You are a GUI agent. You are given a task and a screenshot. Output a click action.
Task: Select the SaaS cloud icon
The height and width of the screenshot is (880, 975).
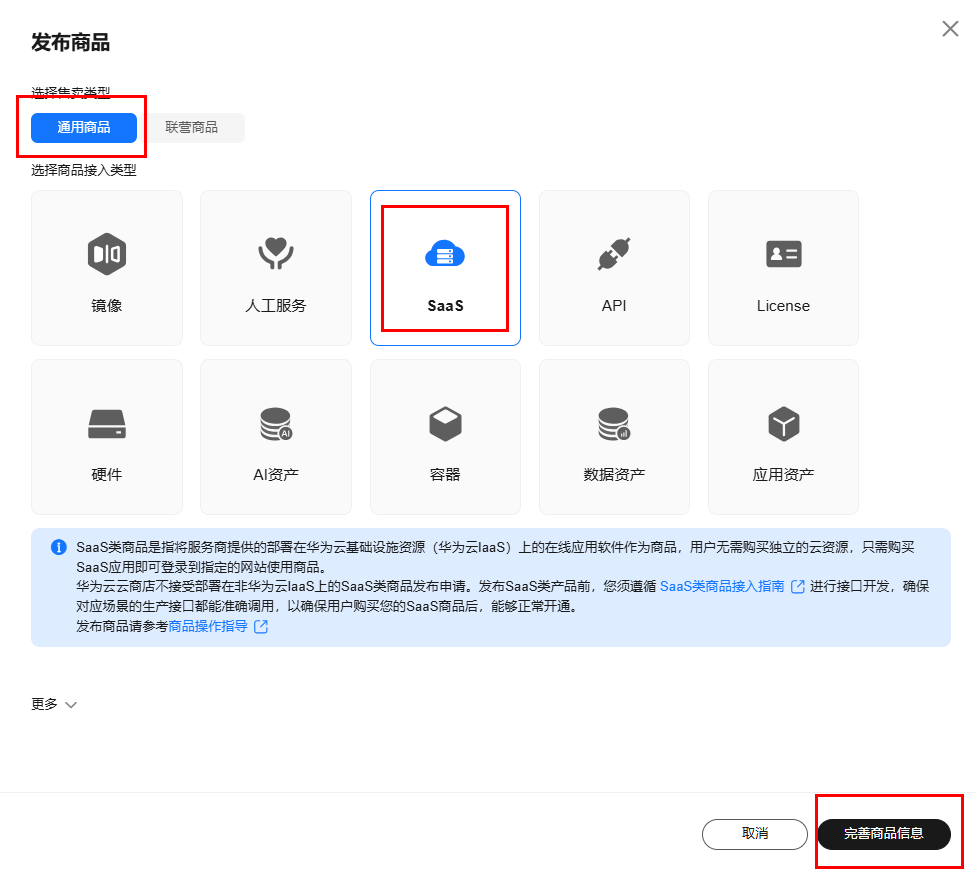click(x=445, y=254)
